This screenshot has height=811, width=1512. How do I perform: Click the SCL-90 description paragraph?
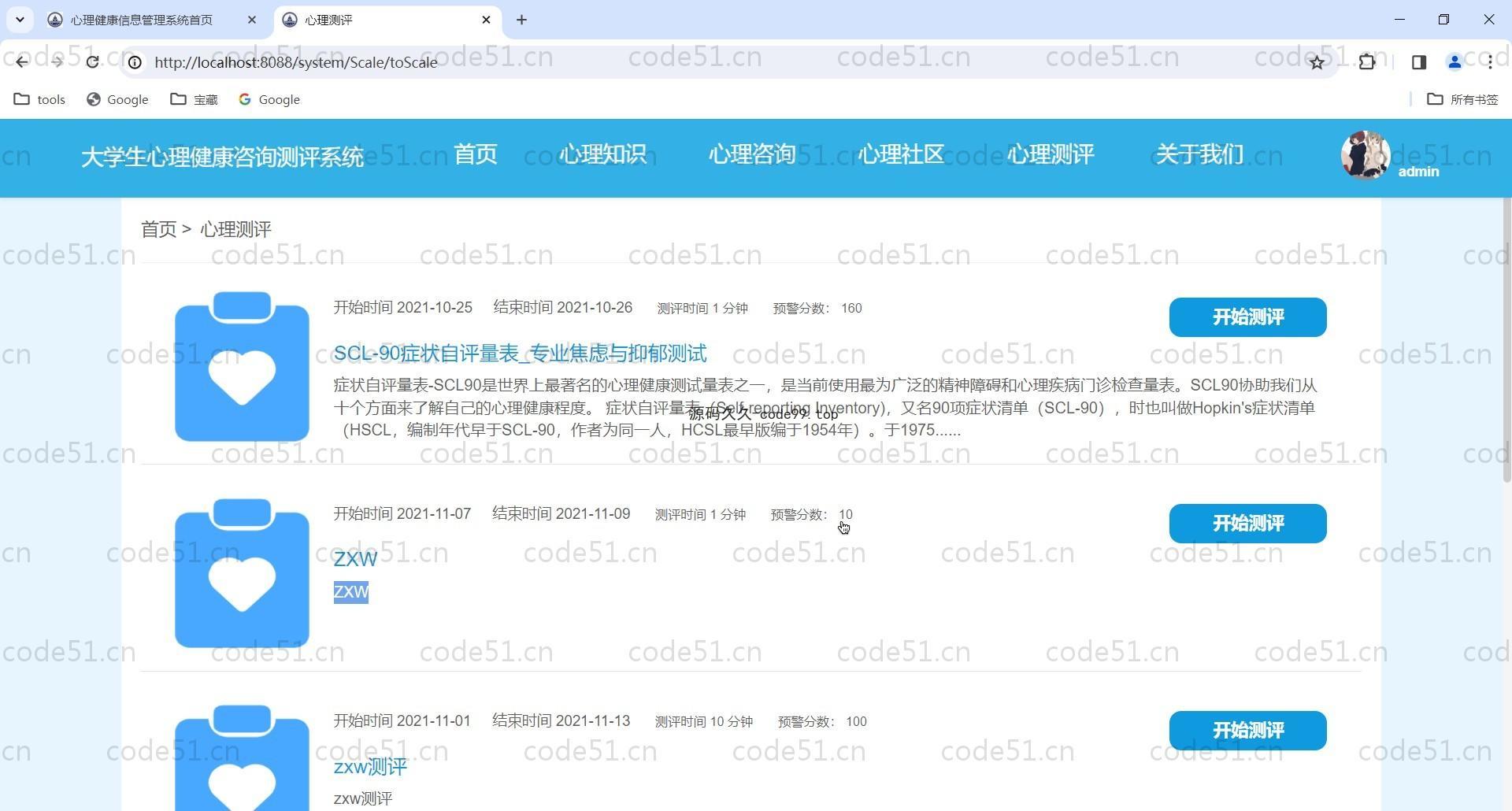tap(825, 408)
